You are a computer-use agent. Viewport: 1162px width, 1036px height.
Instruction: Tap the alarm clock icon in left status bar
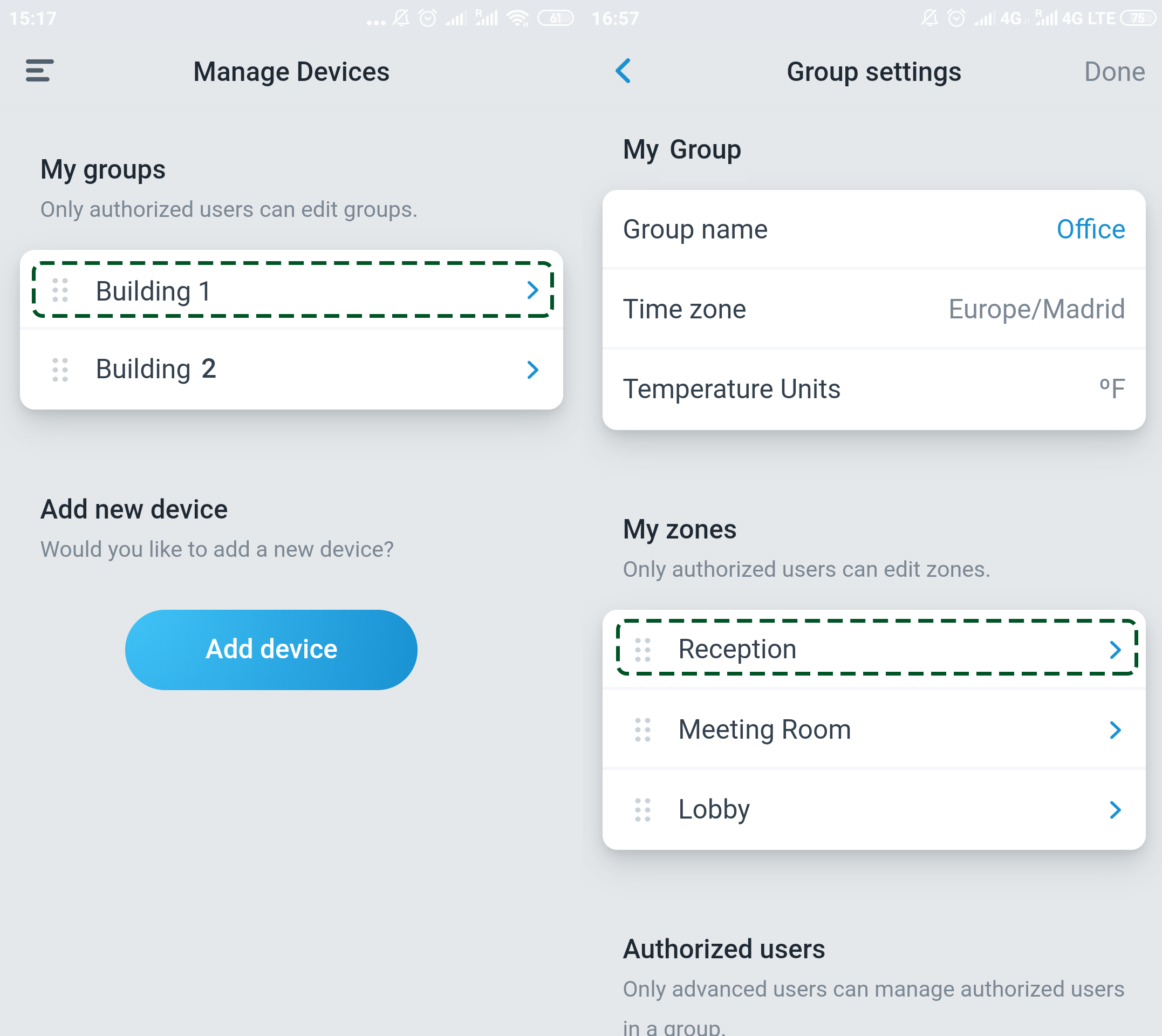428,18
